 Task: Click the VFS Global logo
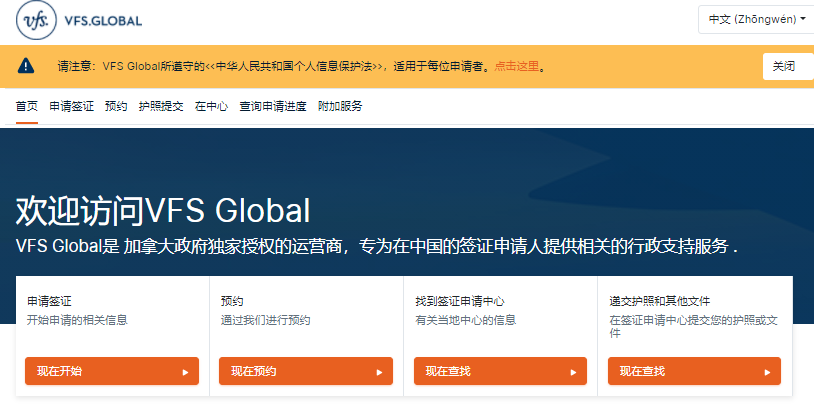78,21
